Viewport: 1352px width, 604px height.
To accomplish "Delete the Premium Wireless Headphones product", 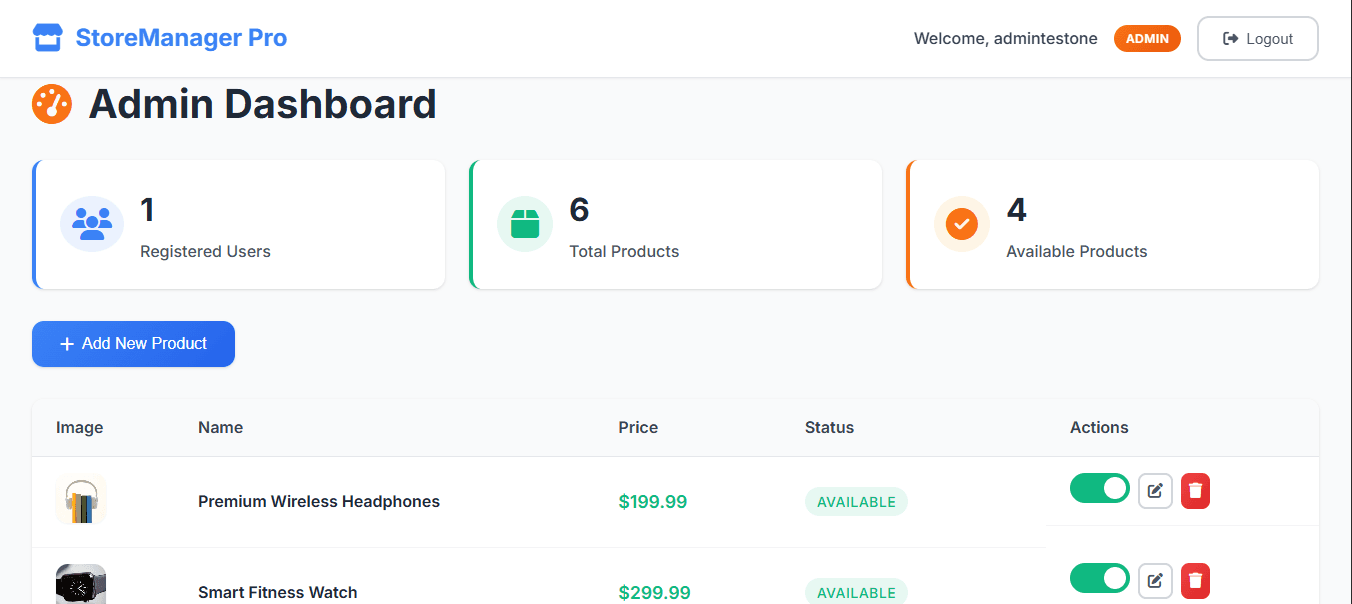I will click(x=1195, y=491).
